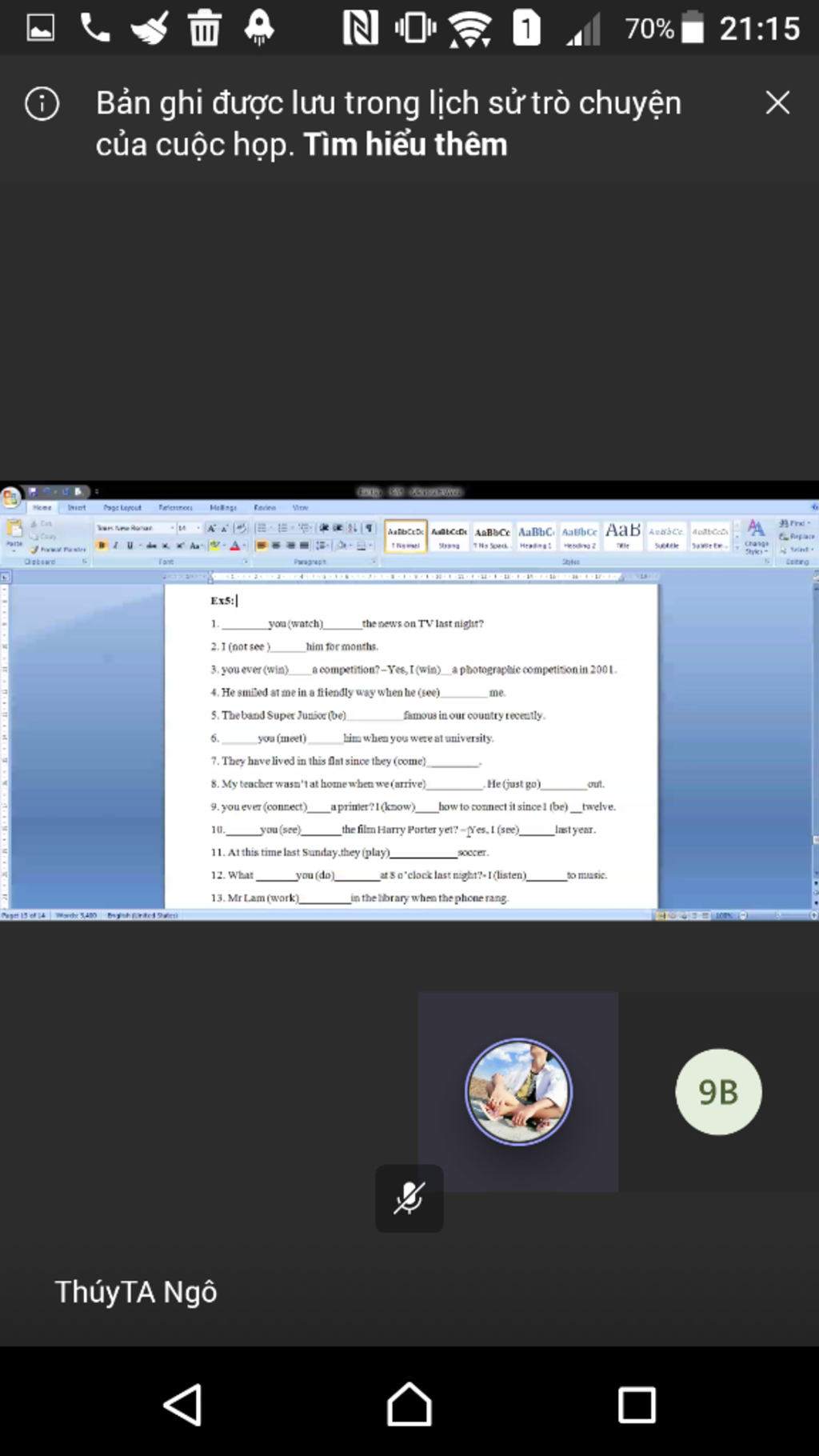
Task: Toggle Bold formatting
Action: [x=102, y=546]
